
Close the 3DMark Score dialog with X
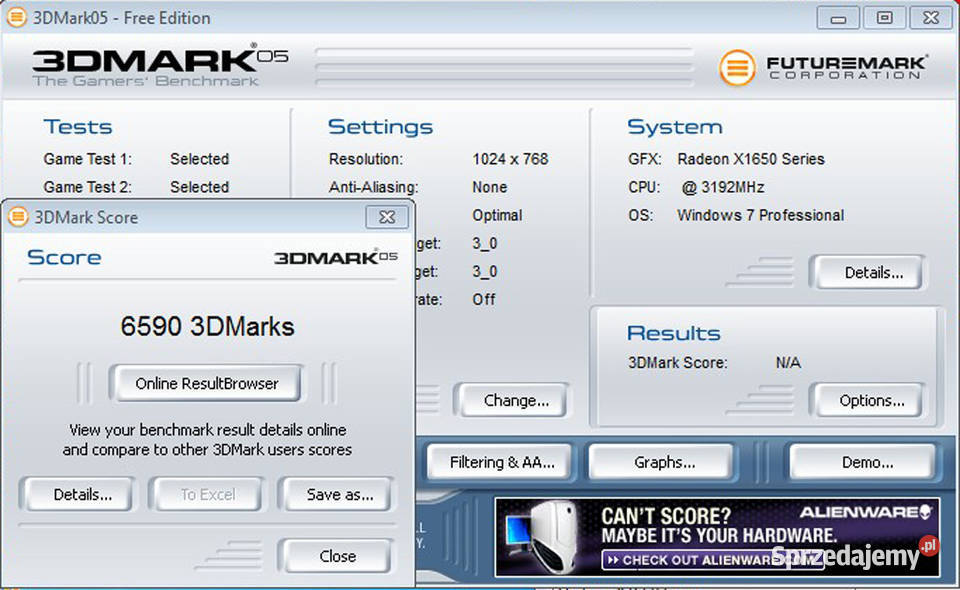pos(386,217)
